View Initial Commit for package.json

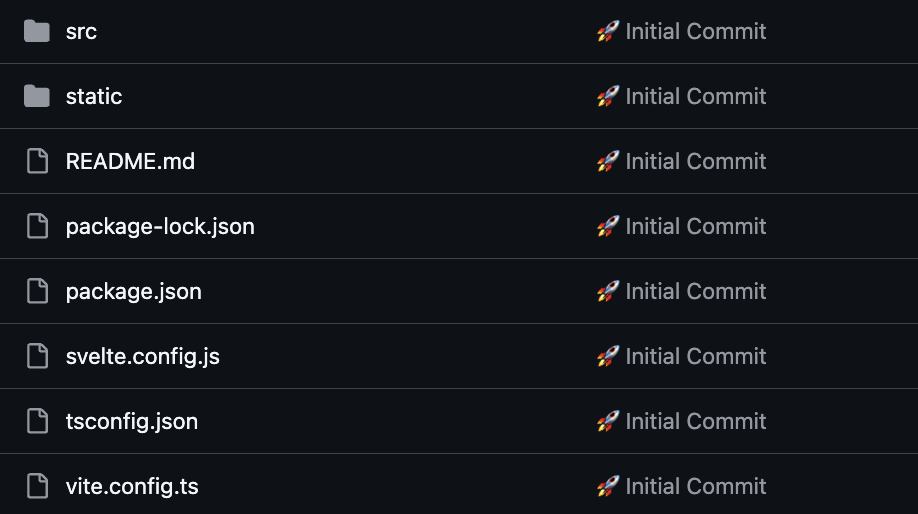(695, 291)
